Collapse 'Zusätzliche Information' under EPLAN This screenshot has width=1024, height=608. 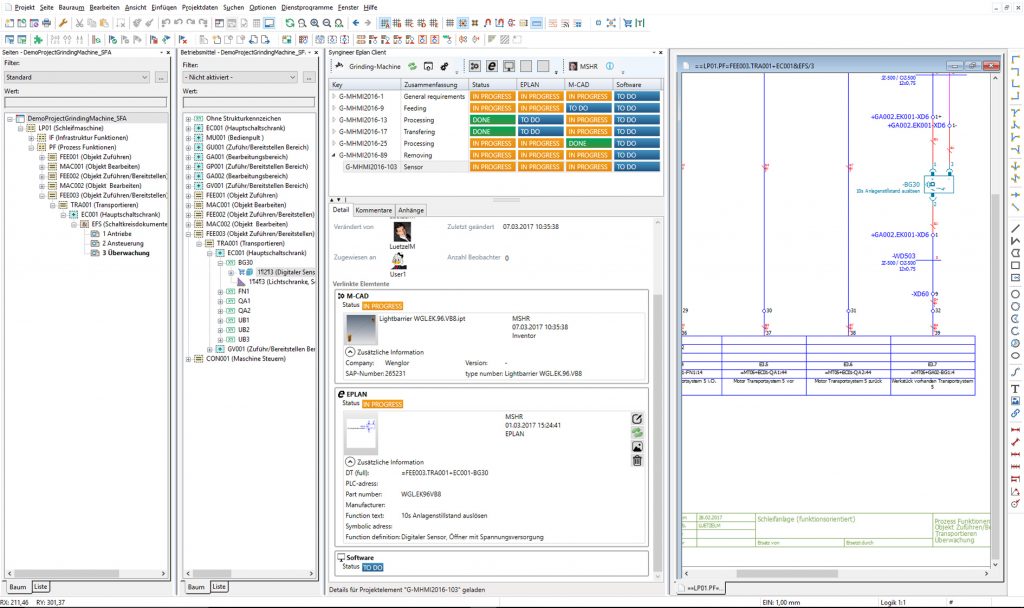tap(349, 462)
